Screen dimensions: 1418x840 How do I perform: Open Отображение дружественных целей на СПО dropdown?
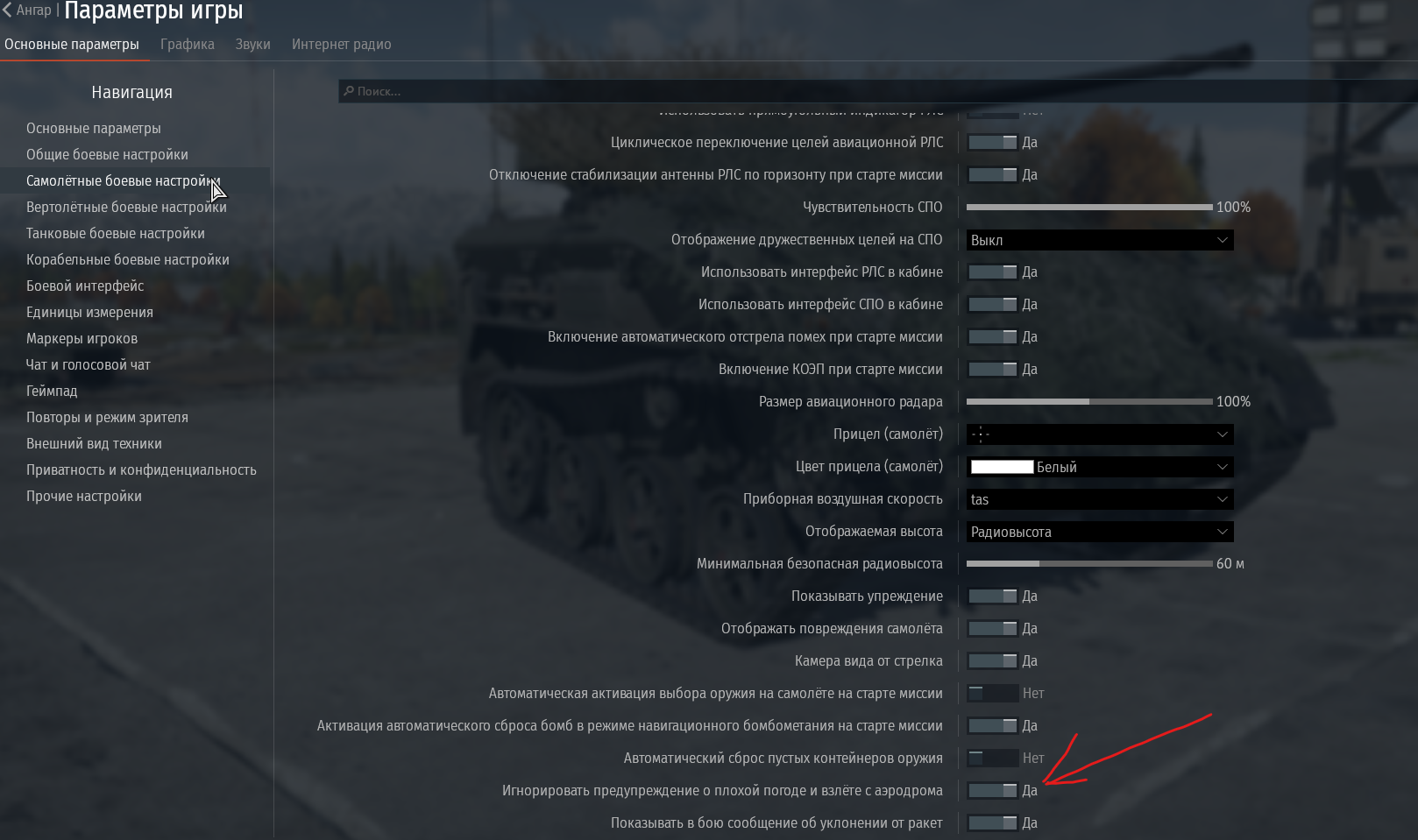[1100, 240]
